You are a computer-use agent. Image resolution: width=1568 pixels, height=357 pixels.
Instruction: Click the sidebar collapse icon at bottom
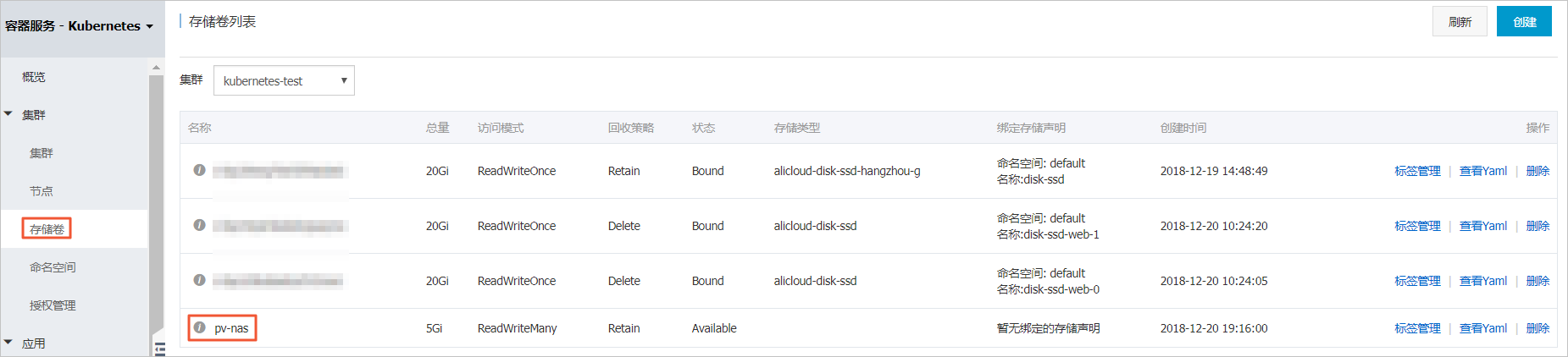159,349
